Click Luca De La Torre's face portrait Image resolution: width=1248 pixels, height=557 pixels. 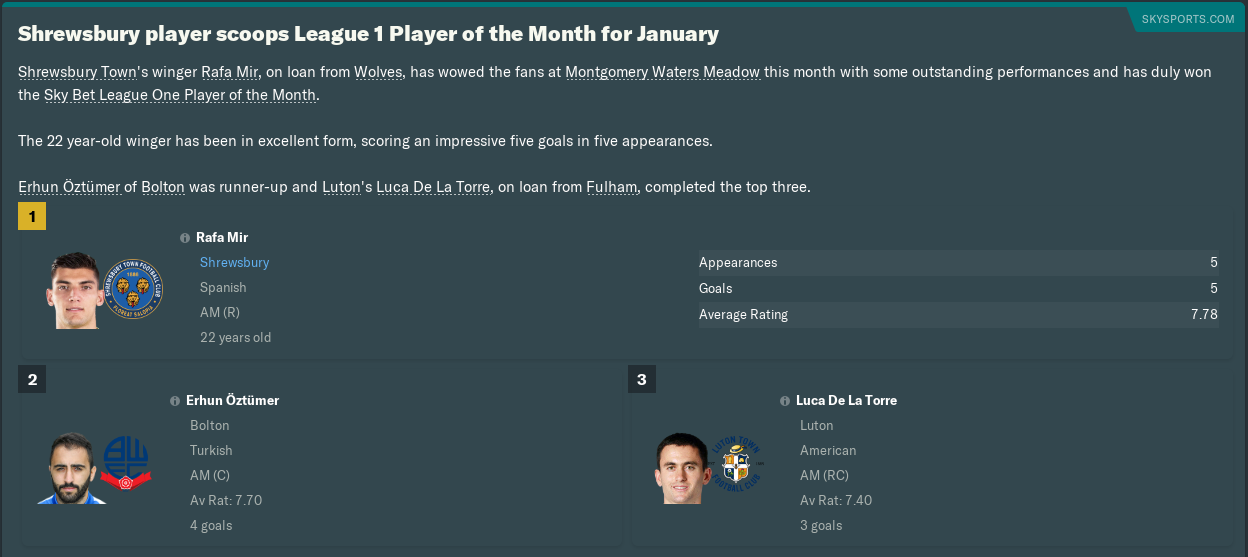click(680, 468)
